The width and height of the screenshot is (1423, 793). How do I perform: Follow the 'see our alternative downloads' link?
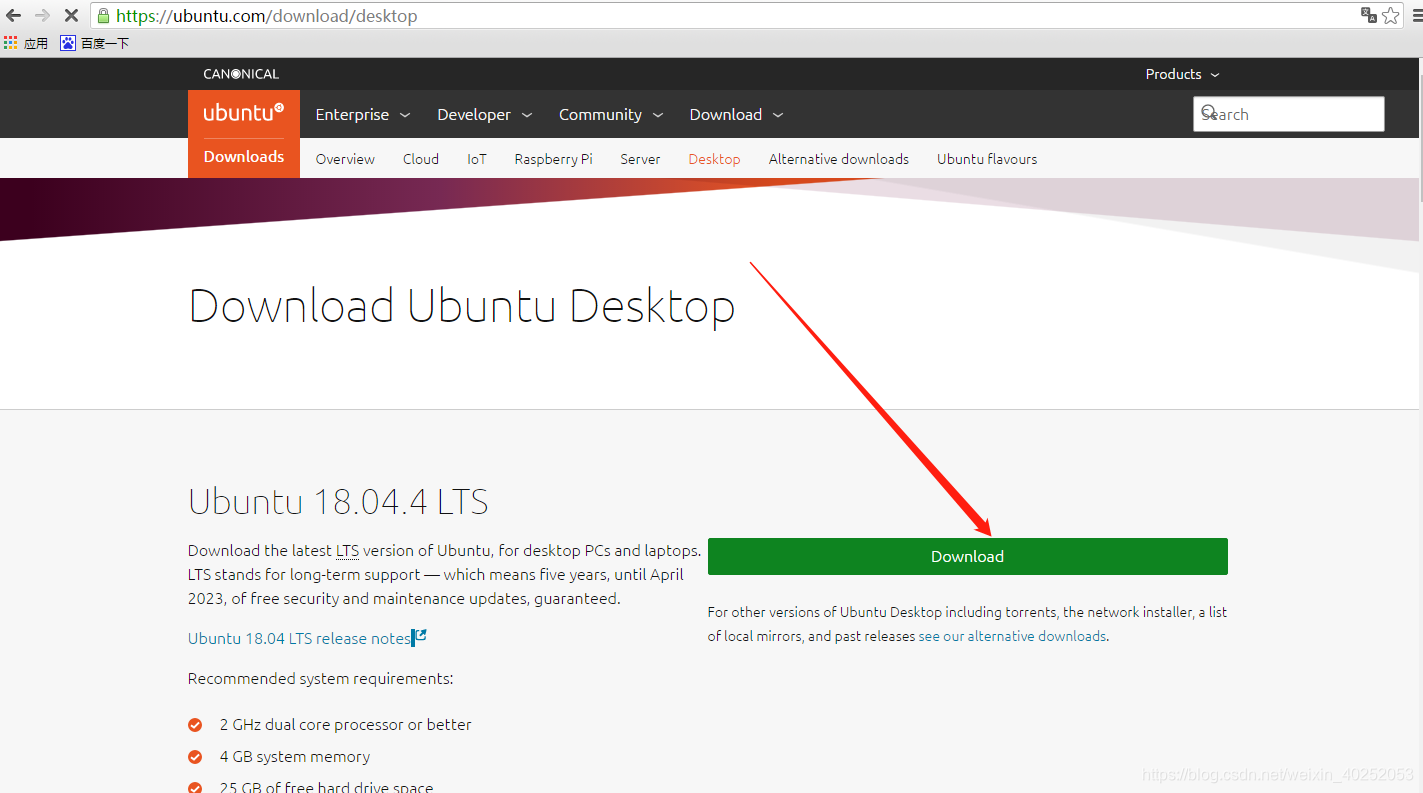click(1012, 636)
